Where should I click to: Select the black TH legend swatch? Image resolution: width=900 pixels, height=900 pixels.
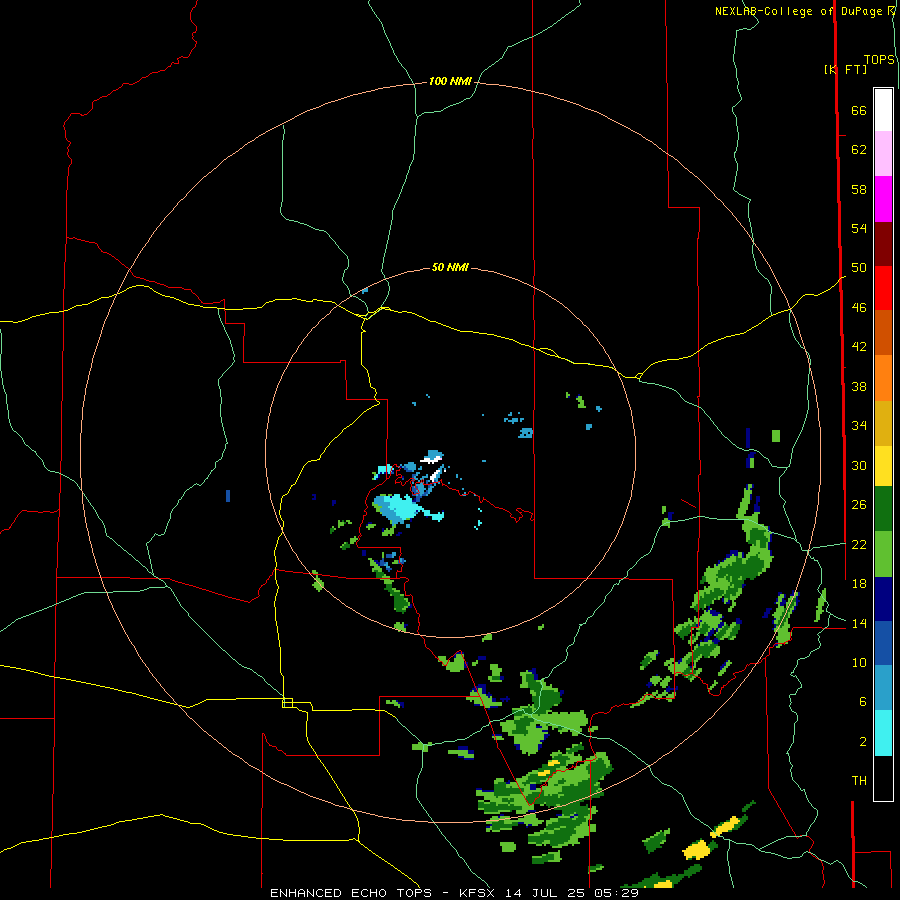(x=883, y=778)
